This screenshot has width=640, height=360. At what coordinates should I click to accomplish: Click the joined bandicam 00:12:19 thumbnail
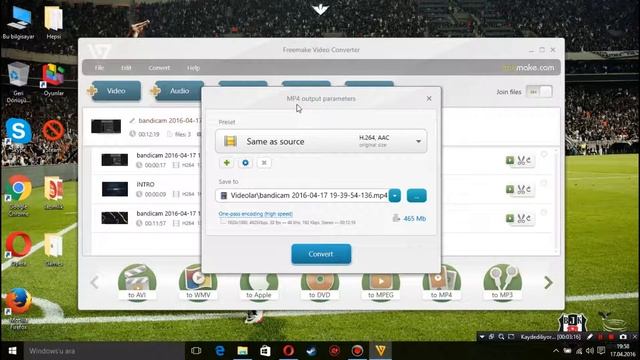pyautogui.click(x=106, y=126)
